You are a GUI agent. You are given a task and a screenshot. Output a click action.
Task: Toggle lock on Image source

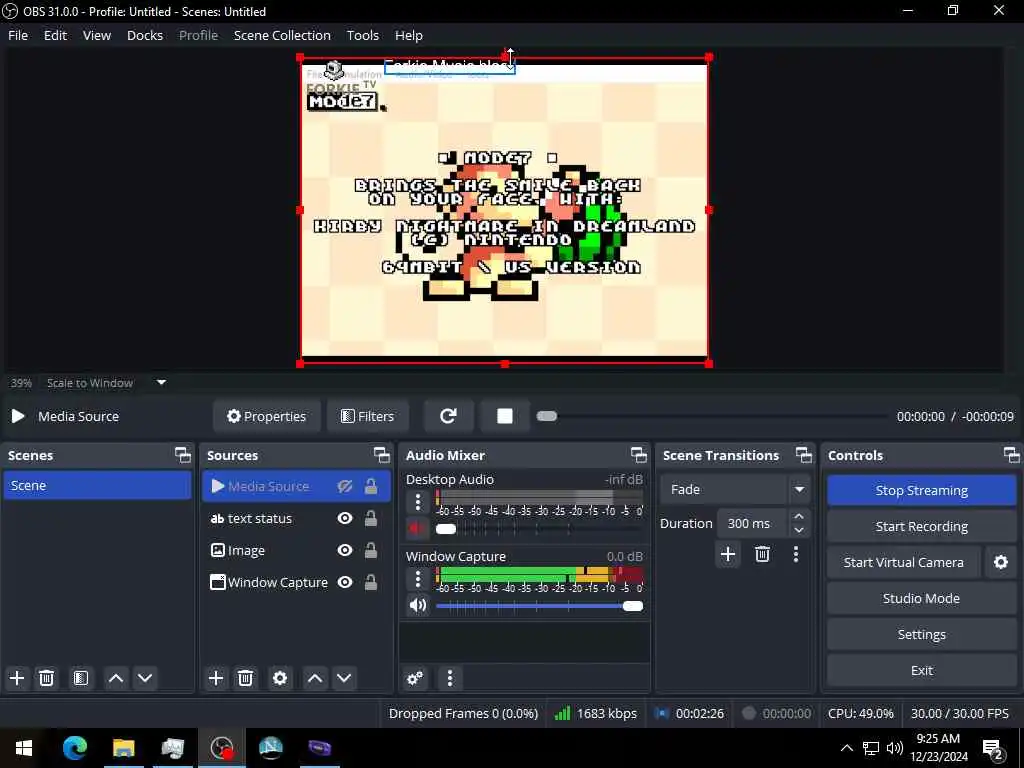coord(371,550)
